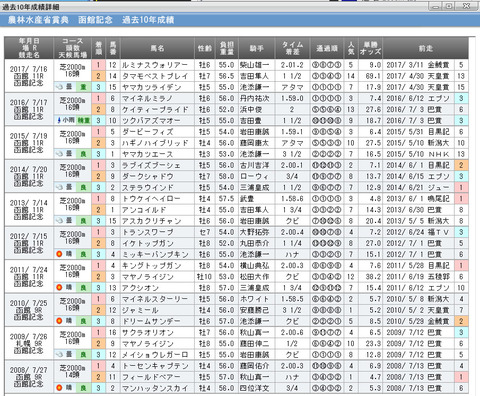
Task: Click horse name トランスワープ
Action: [x=148, y=232]
